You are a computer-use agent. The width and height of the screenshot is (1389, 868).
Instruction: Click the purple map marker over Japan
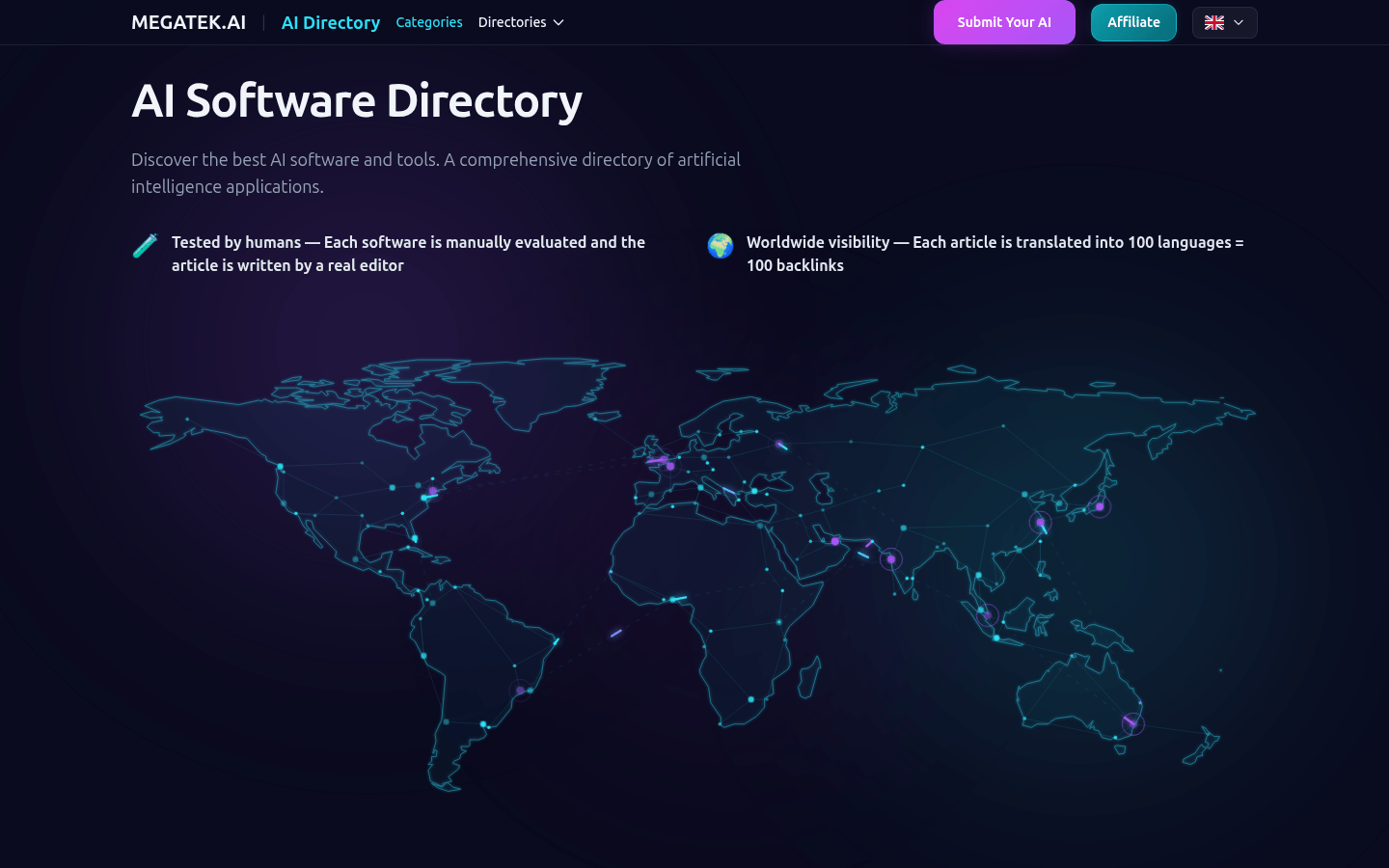point(1100,505)
